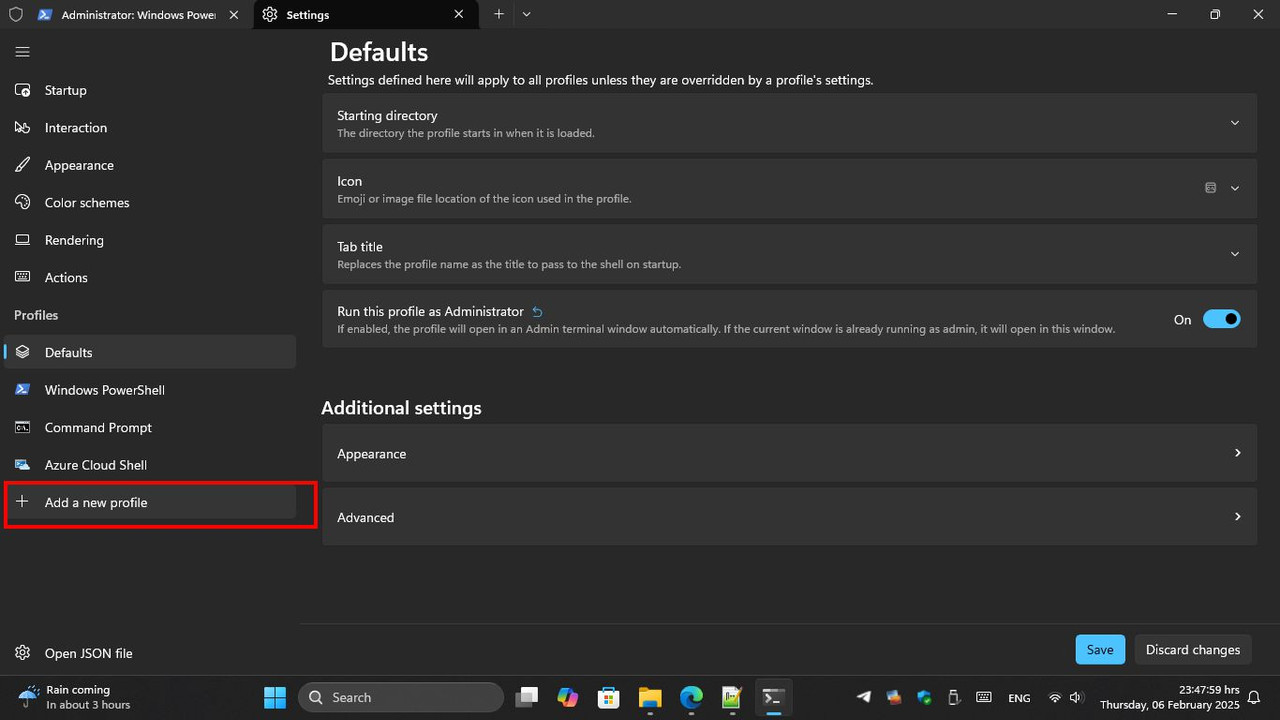Viewport: 1280px width, 720px height.
Task: Close the Settings tab
Action: pos(459,15)
